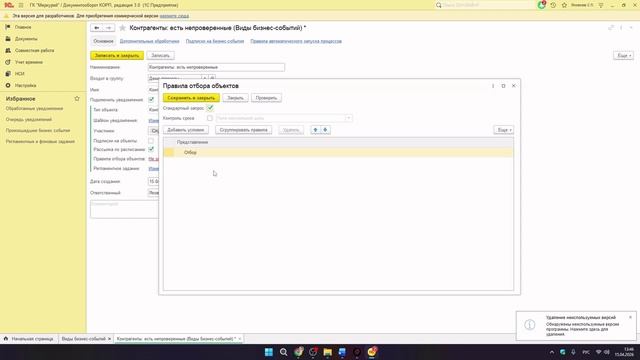Screen dimensions: 640x360
Task: Click the Сохранить и закрыть button
Action: pyautogui.click(x=191, y=98)
